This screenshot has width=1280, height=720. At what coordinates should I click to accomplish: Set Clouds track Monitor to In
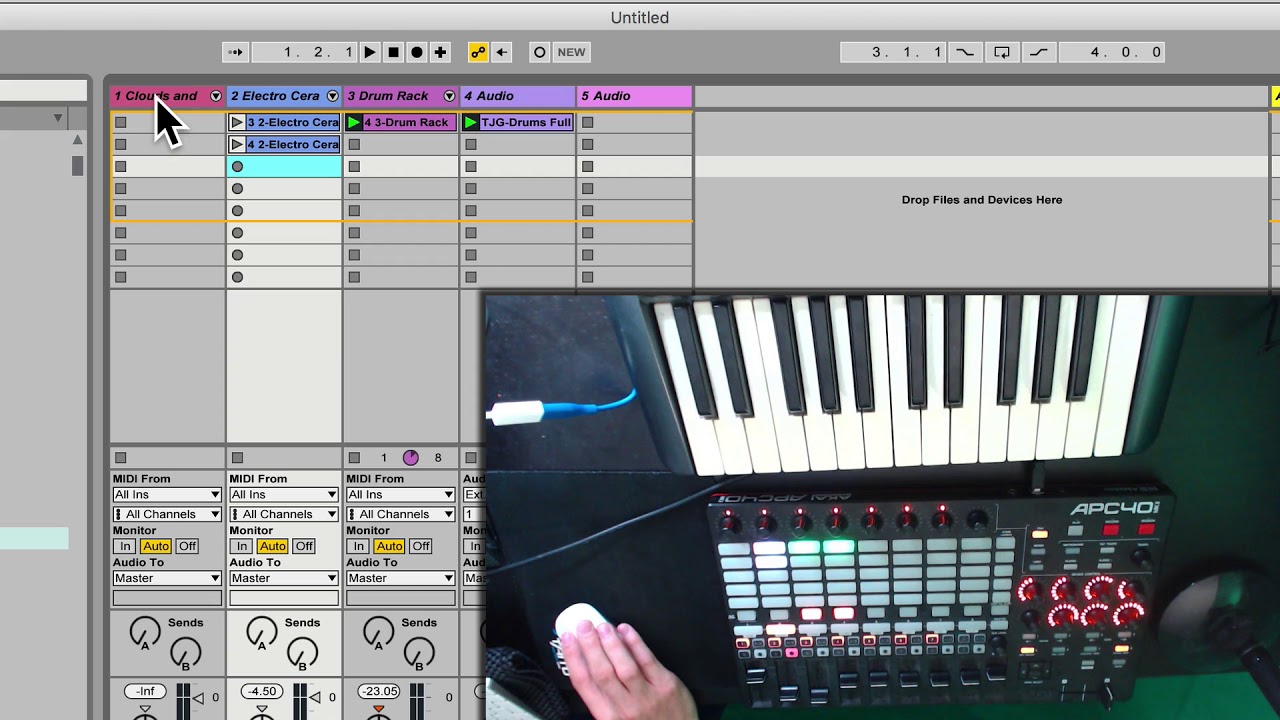[125, 546]
